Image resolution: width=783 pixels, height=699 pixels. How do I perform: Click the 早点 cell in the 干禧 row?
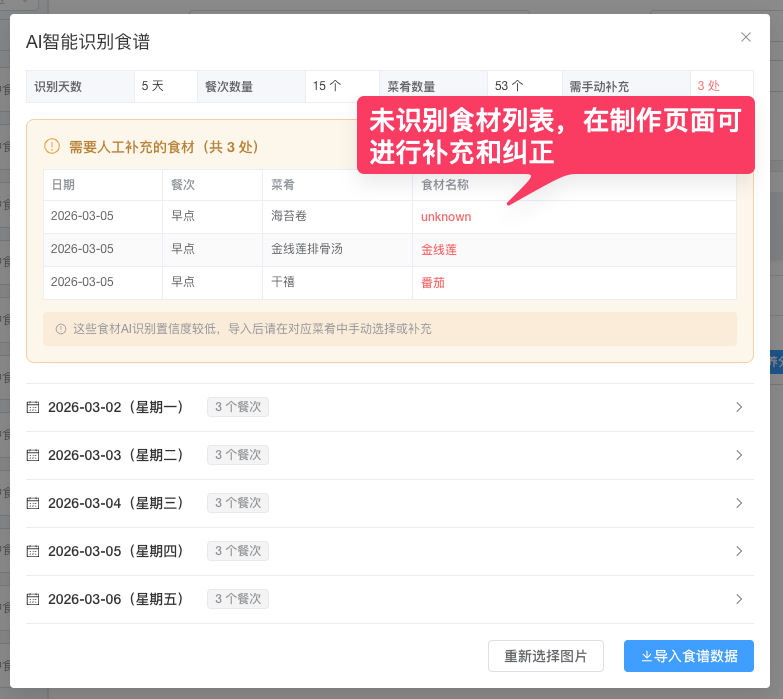tap(212, 283)
